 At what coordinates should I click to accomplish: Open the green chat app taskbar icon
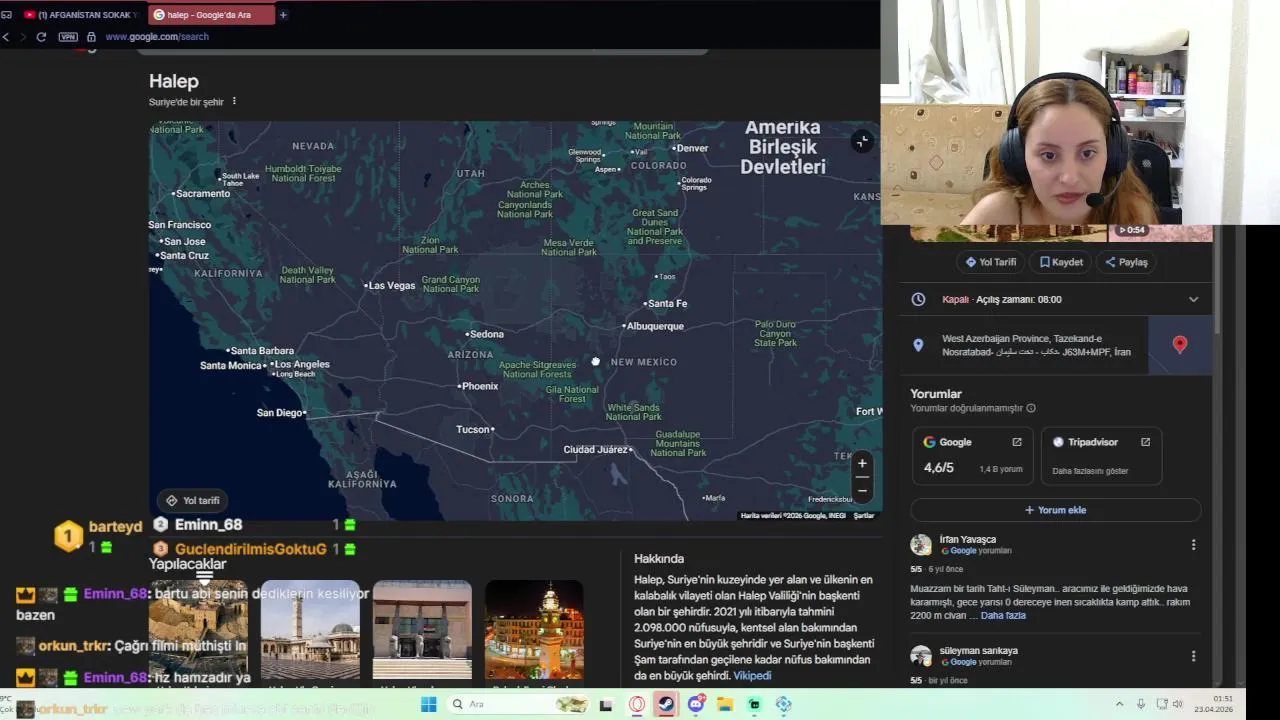click(x=754, y=705)
